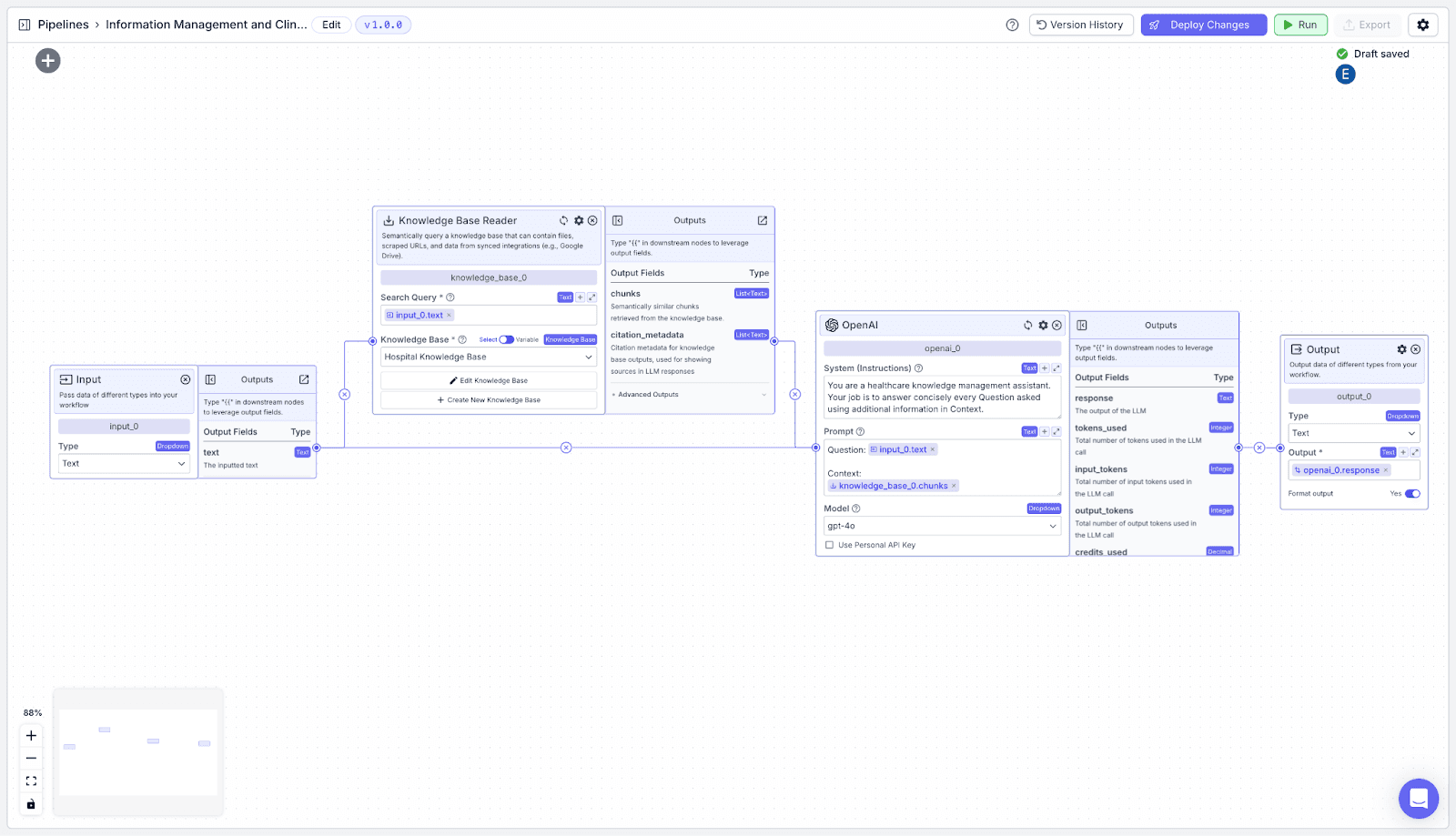1456x836 pixels.
Task: Open Hospital Knowledge Base dropdown
Action: 489,357
